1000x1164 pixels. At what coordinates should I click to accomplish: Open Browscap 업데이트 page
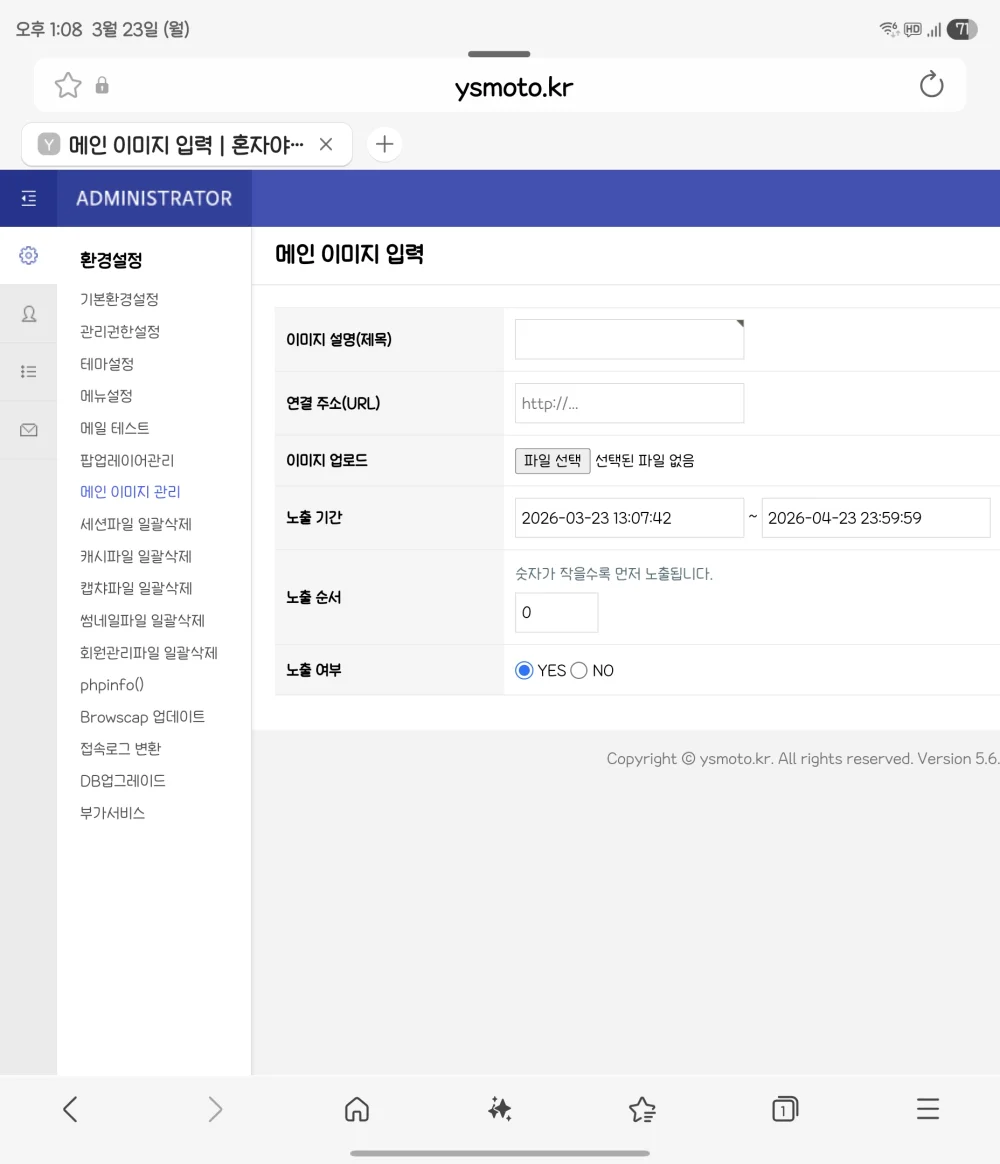143,717
